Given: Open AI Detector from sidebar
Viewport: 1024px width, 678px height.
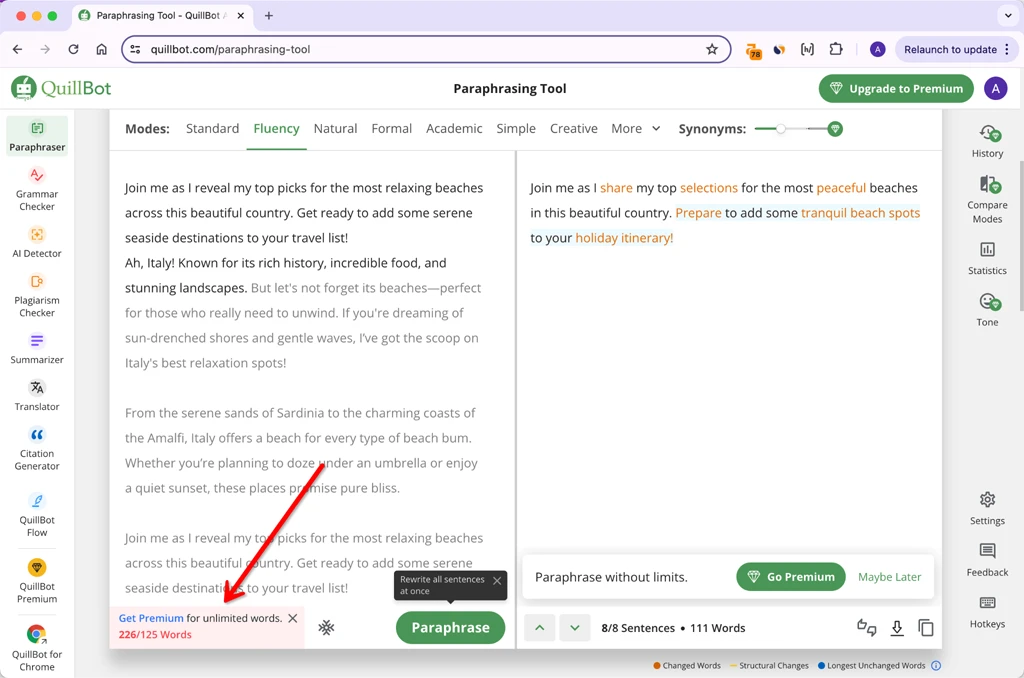Looking at the screenshot, I should [x=37, y=242].
